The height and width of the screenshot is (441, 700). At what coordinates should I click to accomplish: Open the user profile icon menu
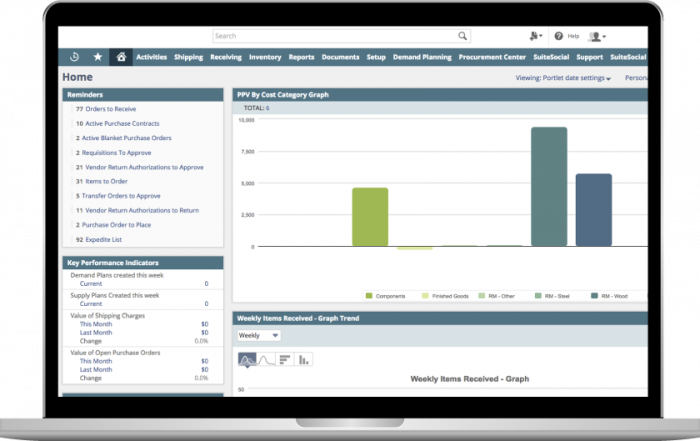click(x=597, y=37)
